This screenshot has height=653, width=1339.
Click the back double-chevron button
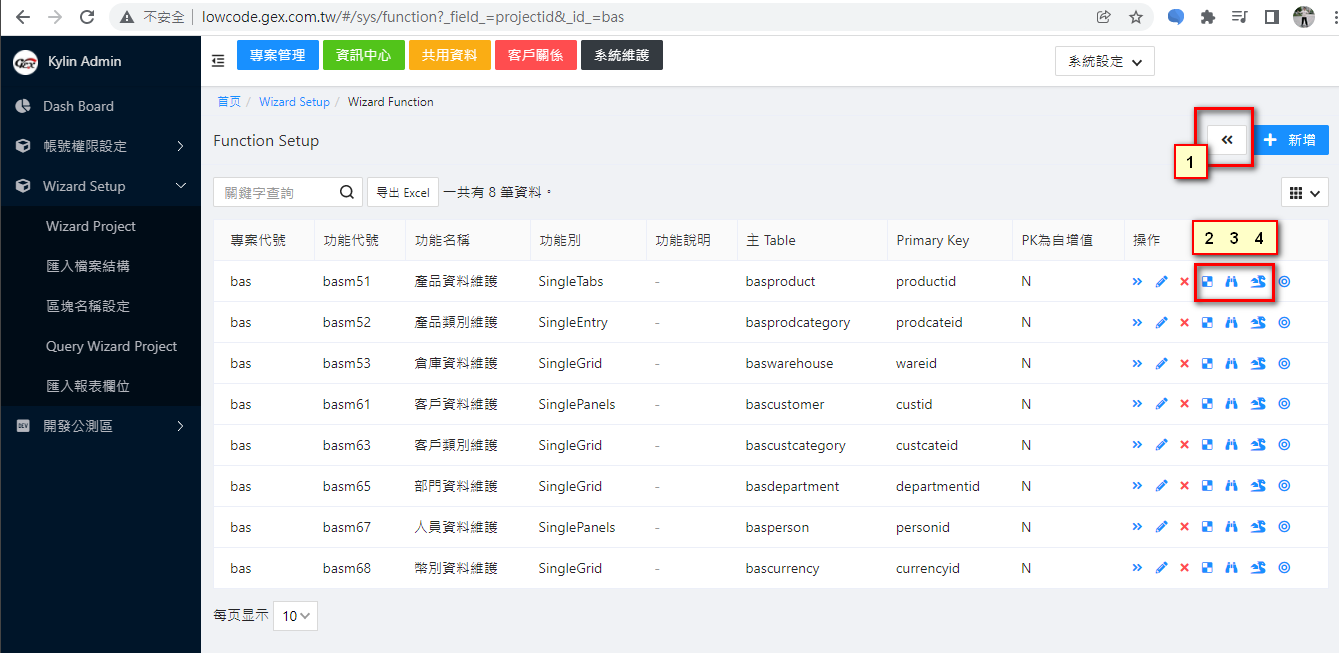click(1227, 141)
